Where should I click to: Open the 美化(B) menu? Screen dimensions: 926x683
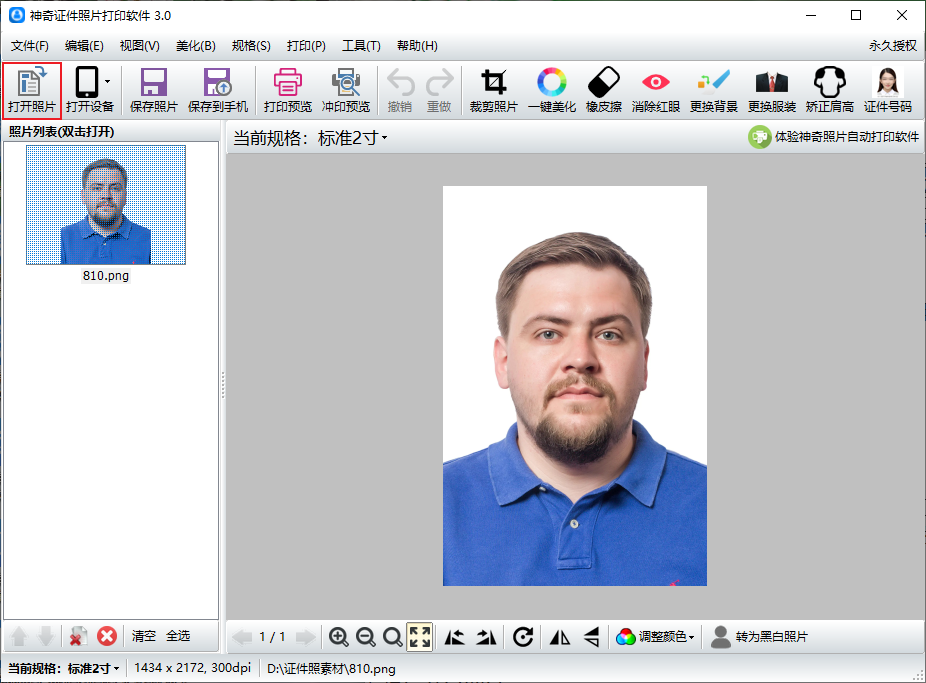195,45
